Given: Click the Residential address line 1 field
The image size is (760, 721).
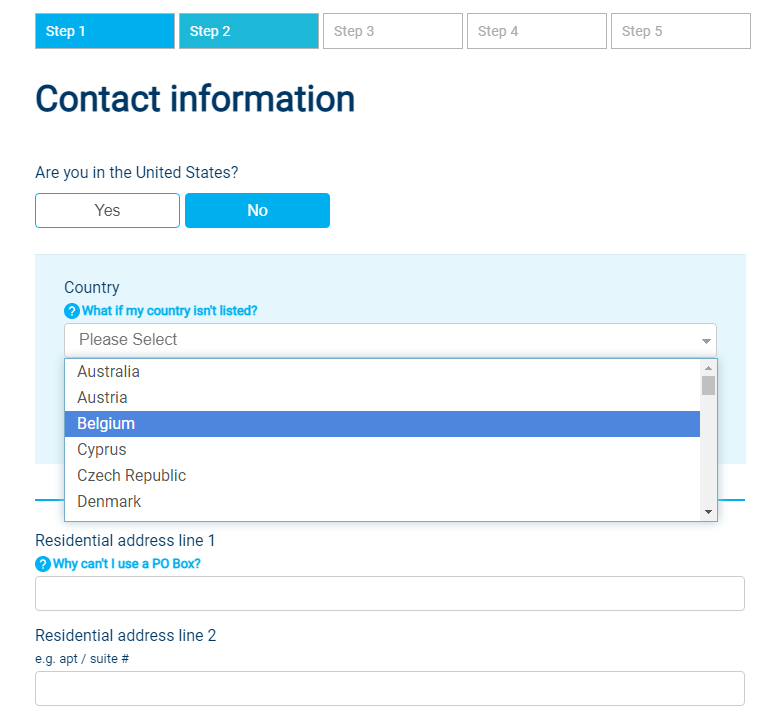Looking at the screenshot, I should 389,593.
